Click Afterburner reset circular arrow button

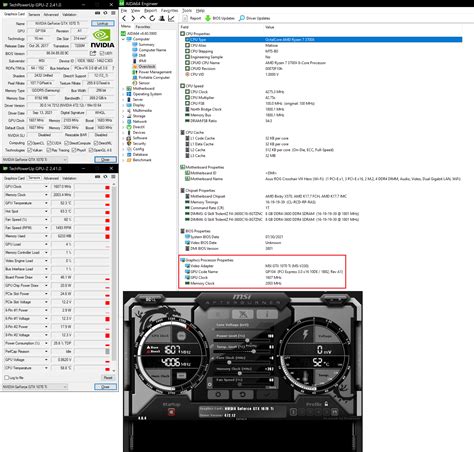(x=242, y=394)
